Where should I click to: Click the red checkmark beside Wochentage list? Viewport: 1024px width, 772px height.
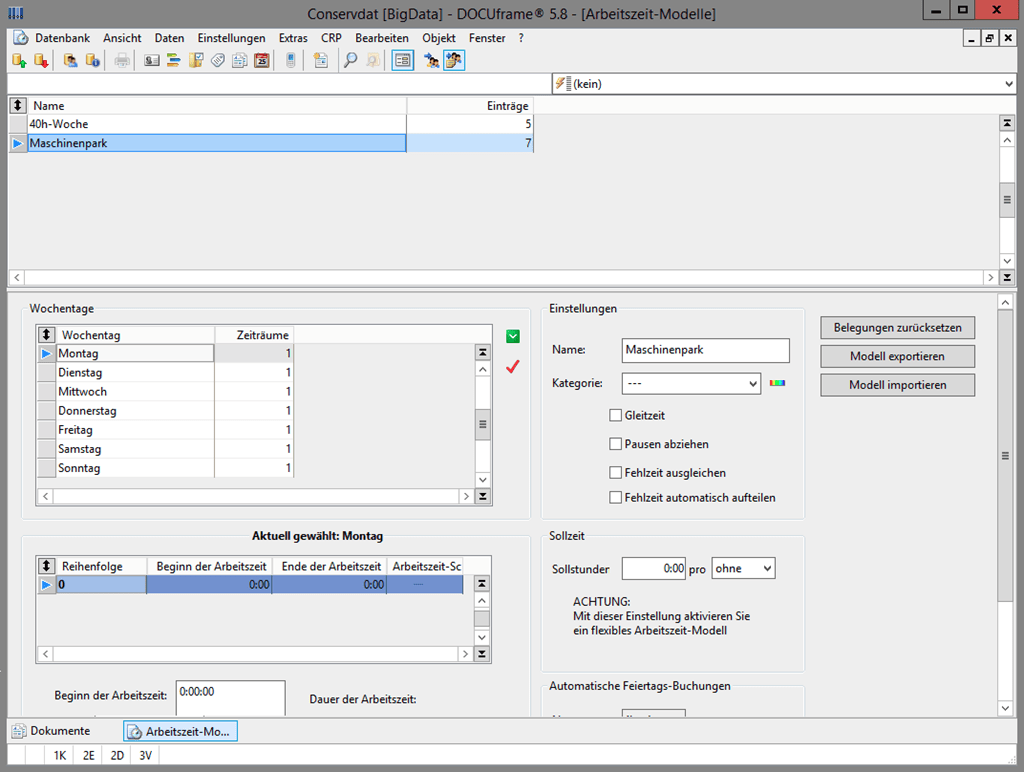point(513,367)
